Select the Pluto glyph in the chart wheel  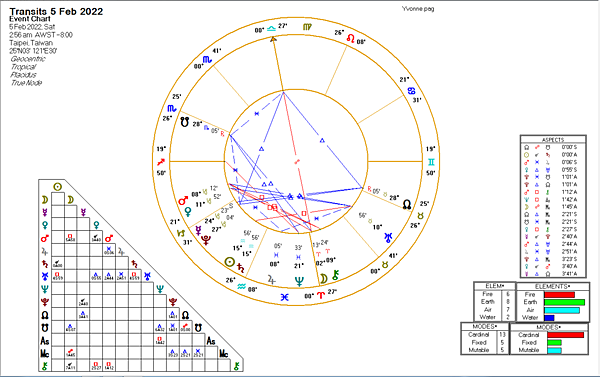click(206, 240)
